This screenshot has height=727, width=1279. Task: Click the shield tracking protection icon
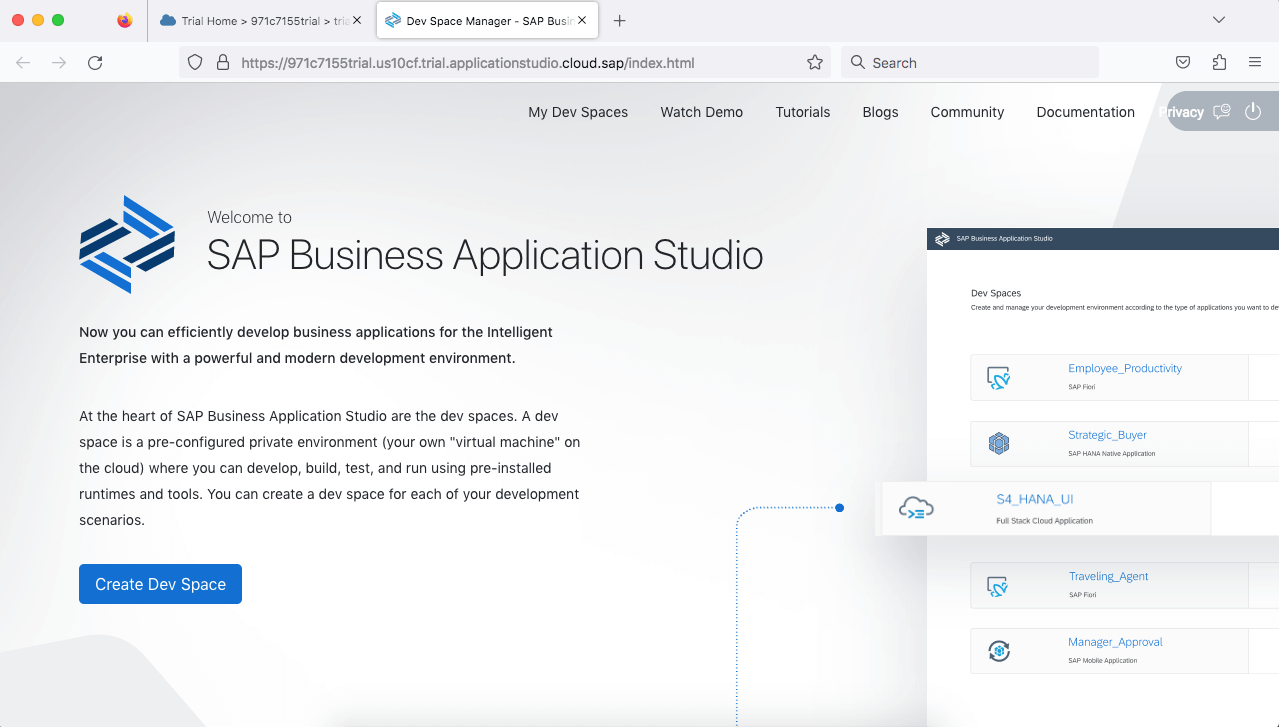196,63
